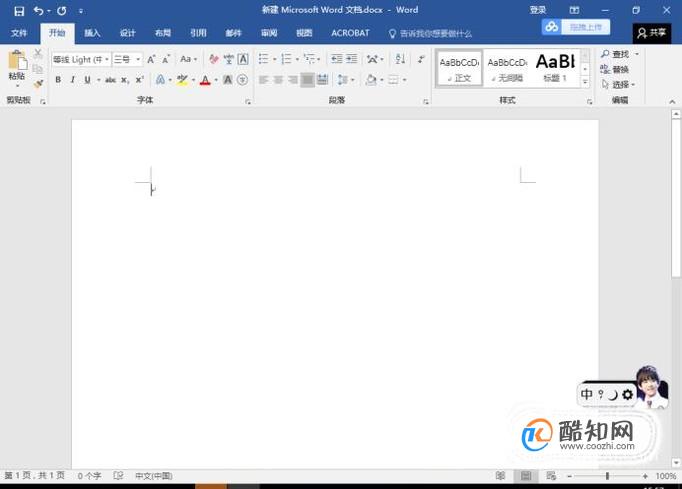Toggle underline formatting
The width and height of the screenshot is (682, 489).
(x=87, y=80)
